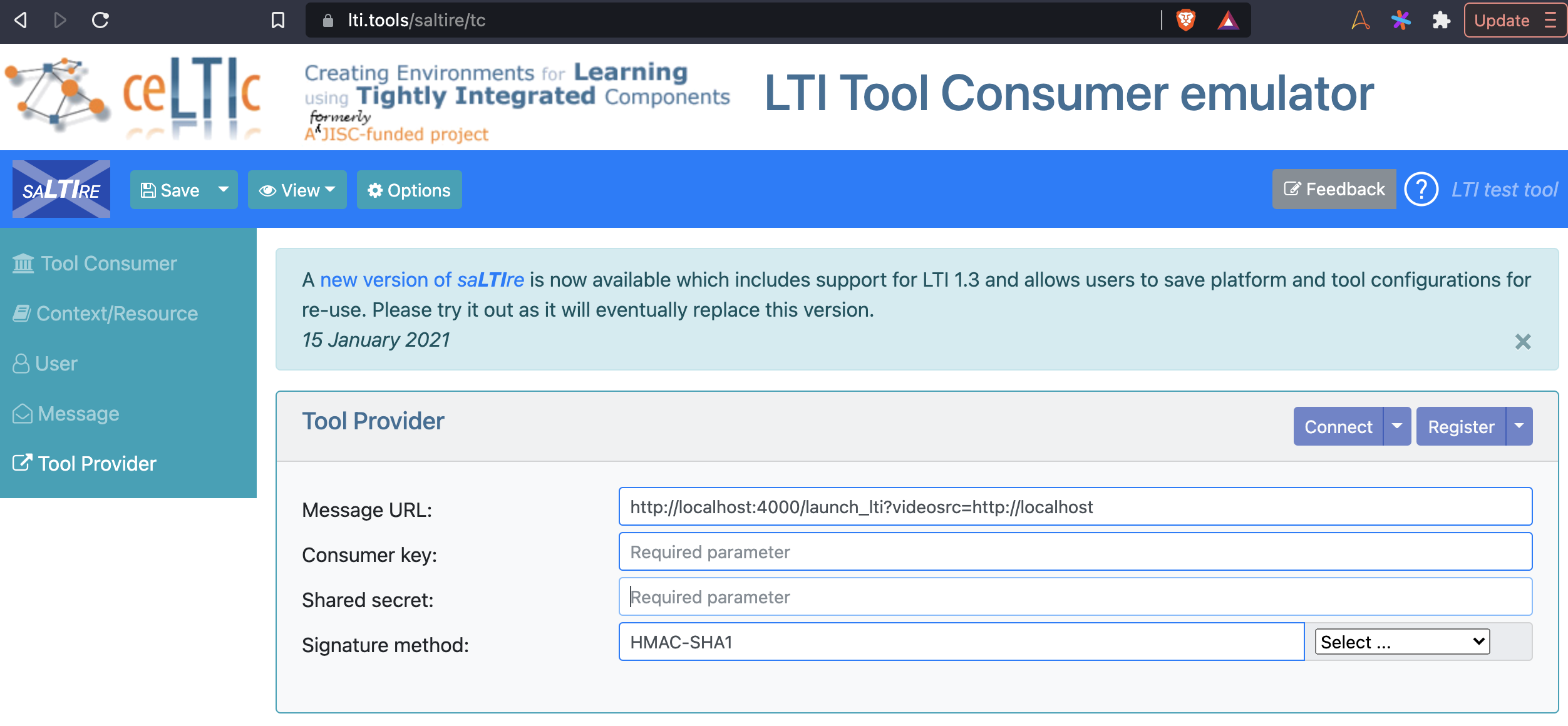Click the bookmark icon in address bar
1568x726 pixels.
(x=278, y=21)
